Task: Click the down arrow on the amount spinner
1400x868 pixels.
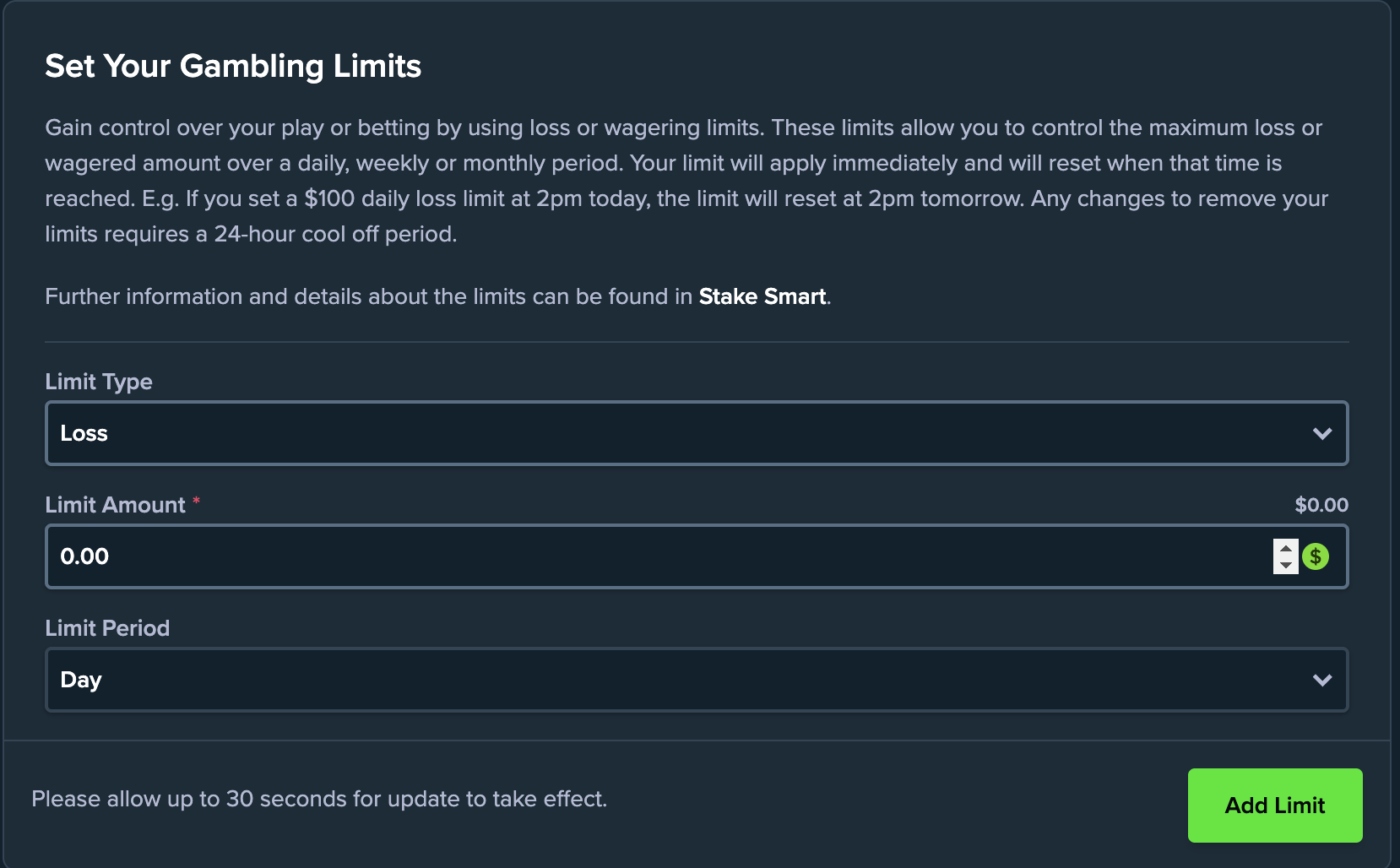Action: click(1284, 565)
